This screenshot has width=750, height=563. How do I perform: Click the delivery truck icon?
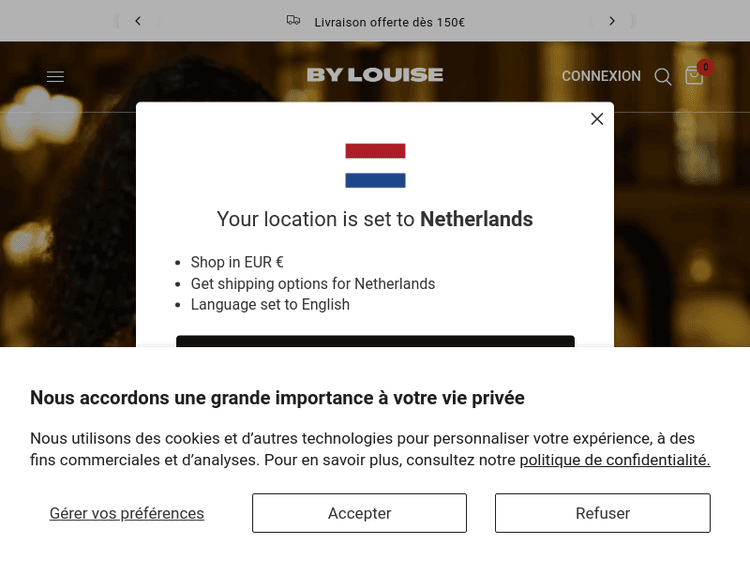click(293, 21)
